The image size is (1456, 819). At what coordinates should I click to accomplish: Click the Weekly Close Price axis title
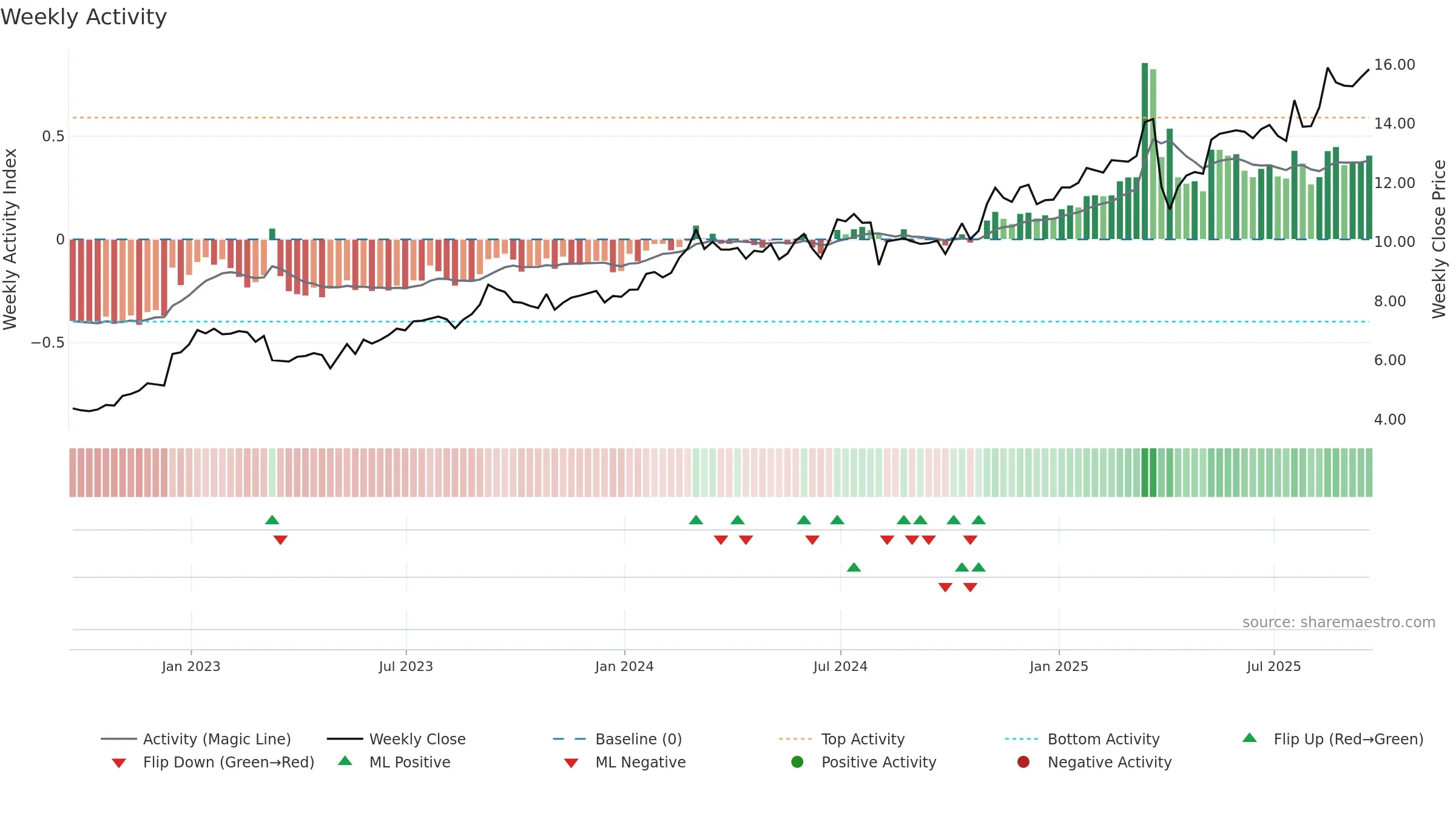pos(1439,239)
